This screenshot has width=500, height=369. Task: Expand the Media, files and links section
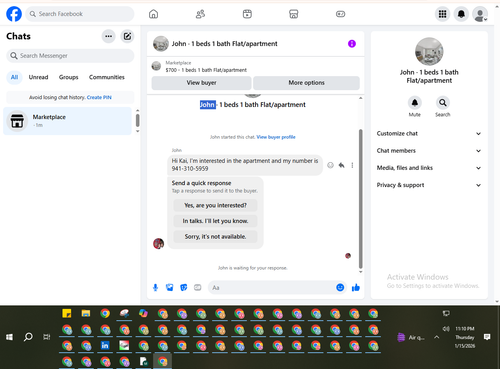click(429, 168)
